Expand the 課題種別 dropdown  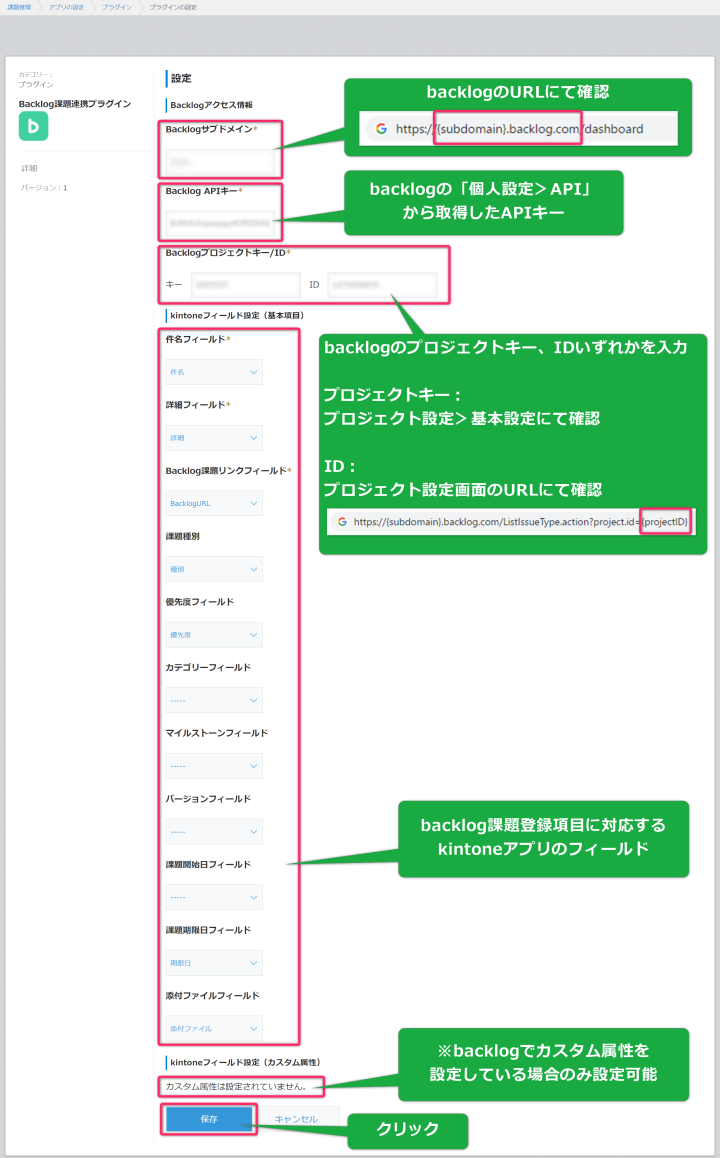214,569
